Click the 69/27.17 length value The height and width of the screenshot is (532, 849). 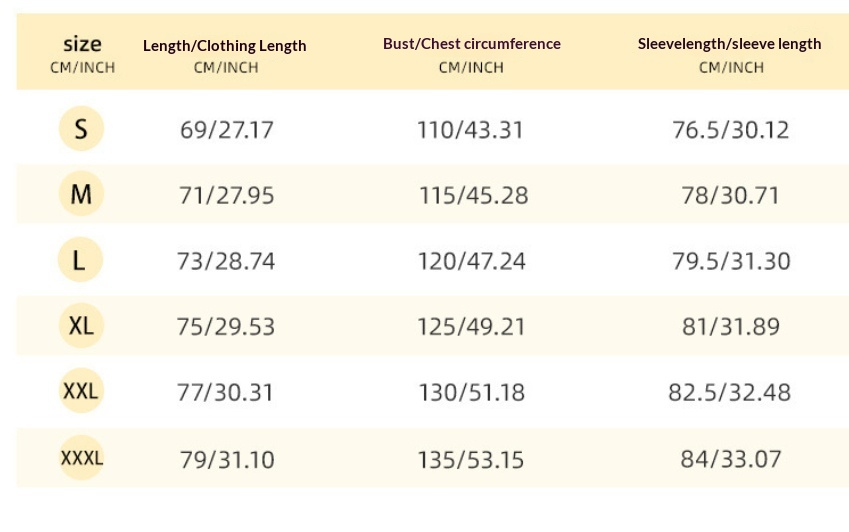pyautogui.click(x=226, y=130)
